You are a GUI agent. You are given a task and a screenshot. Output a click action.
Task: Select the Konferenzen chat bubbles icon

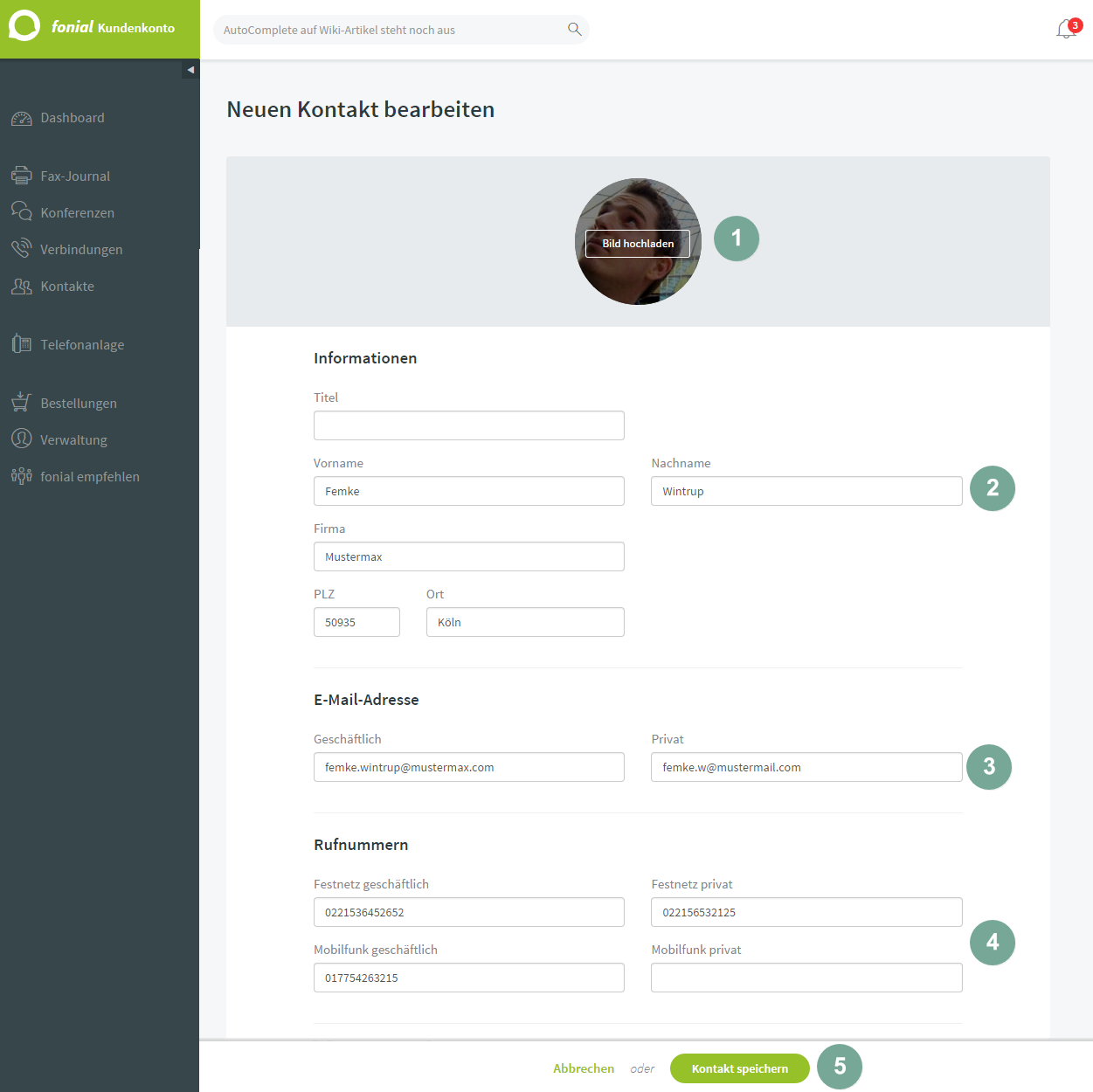click(21, 212)
